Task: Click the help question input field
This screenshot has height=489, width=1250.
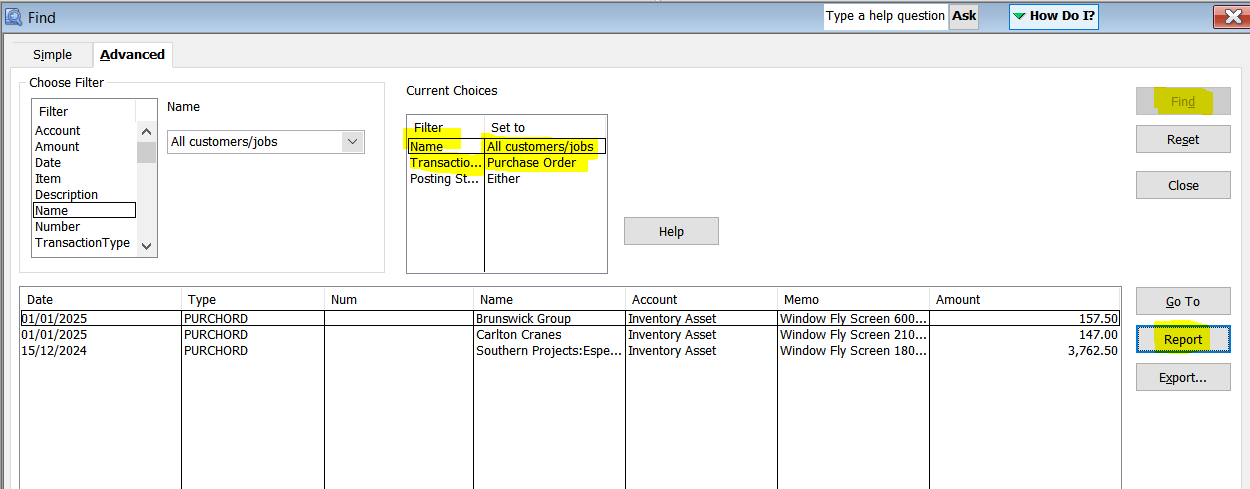Action: point(885,16)
